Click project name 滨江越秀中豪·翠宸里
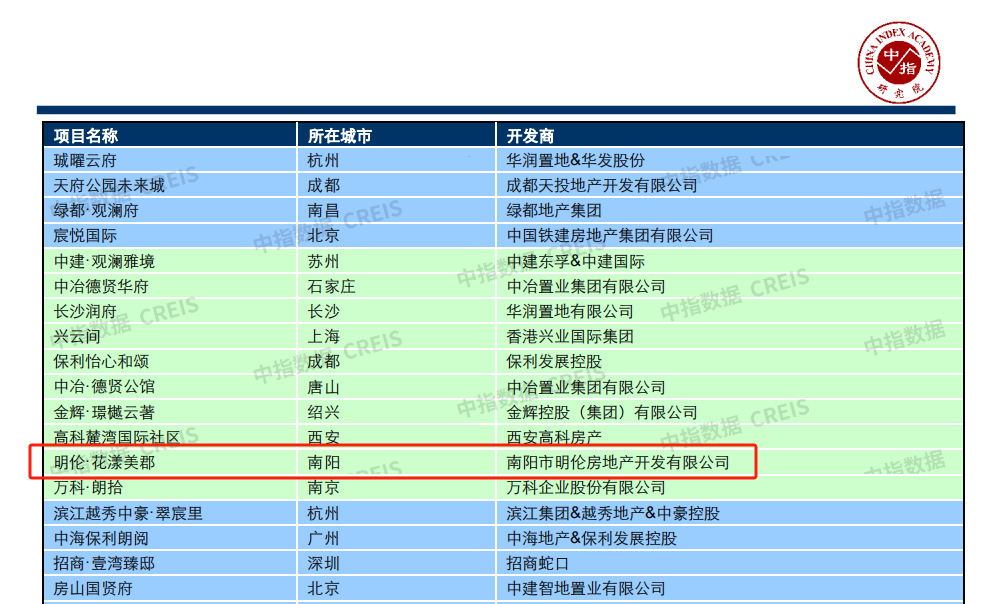Image resolution: width=1003 pixels, height=604 pixels. pyautogui.click(x=128, y=514)
